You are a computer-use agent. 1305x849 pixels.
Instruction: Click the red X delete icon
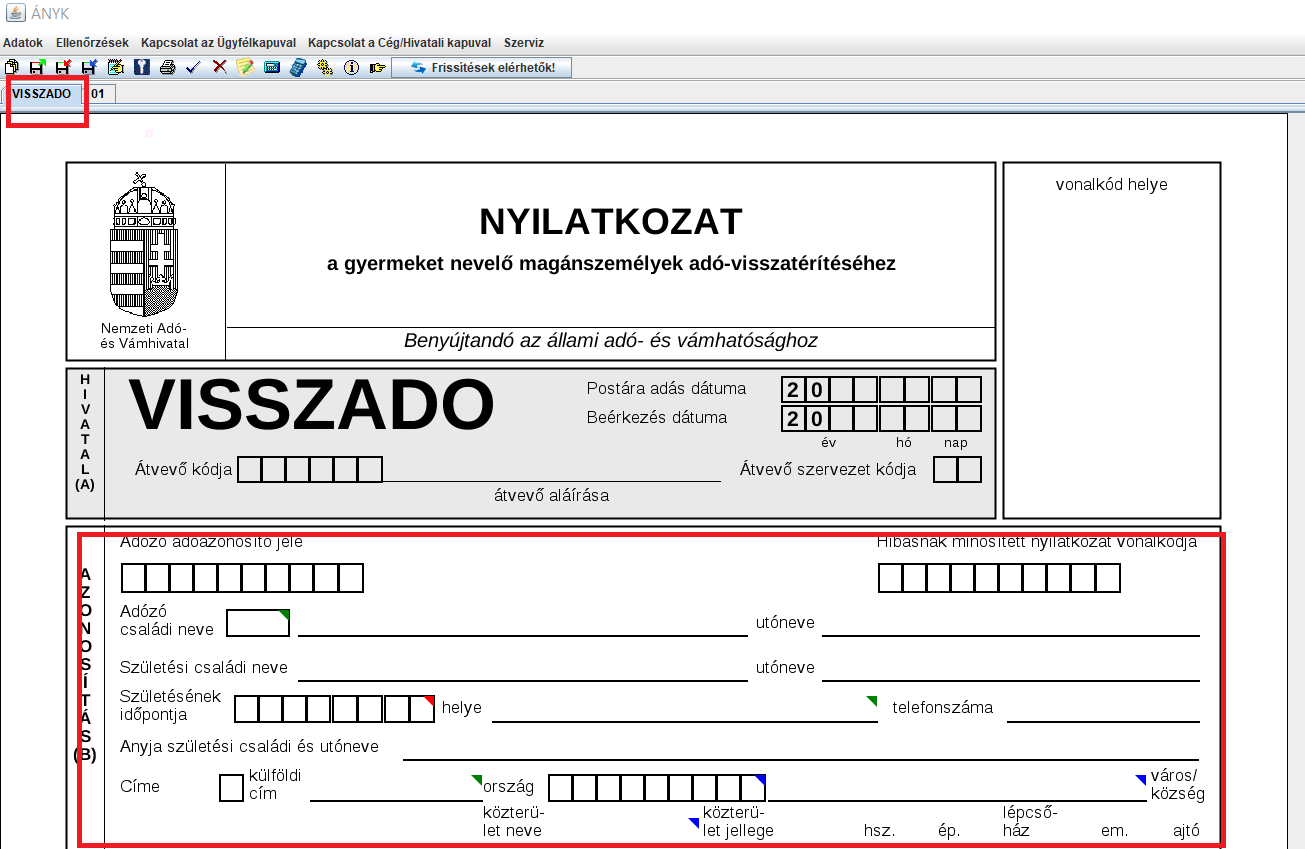pos(220,68)
